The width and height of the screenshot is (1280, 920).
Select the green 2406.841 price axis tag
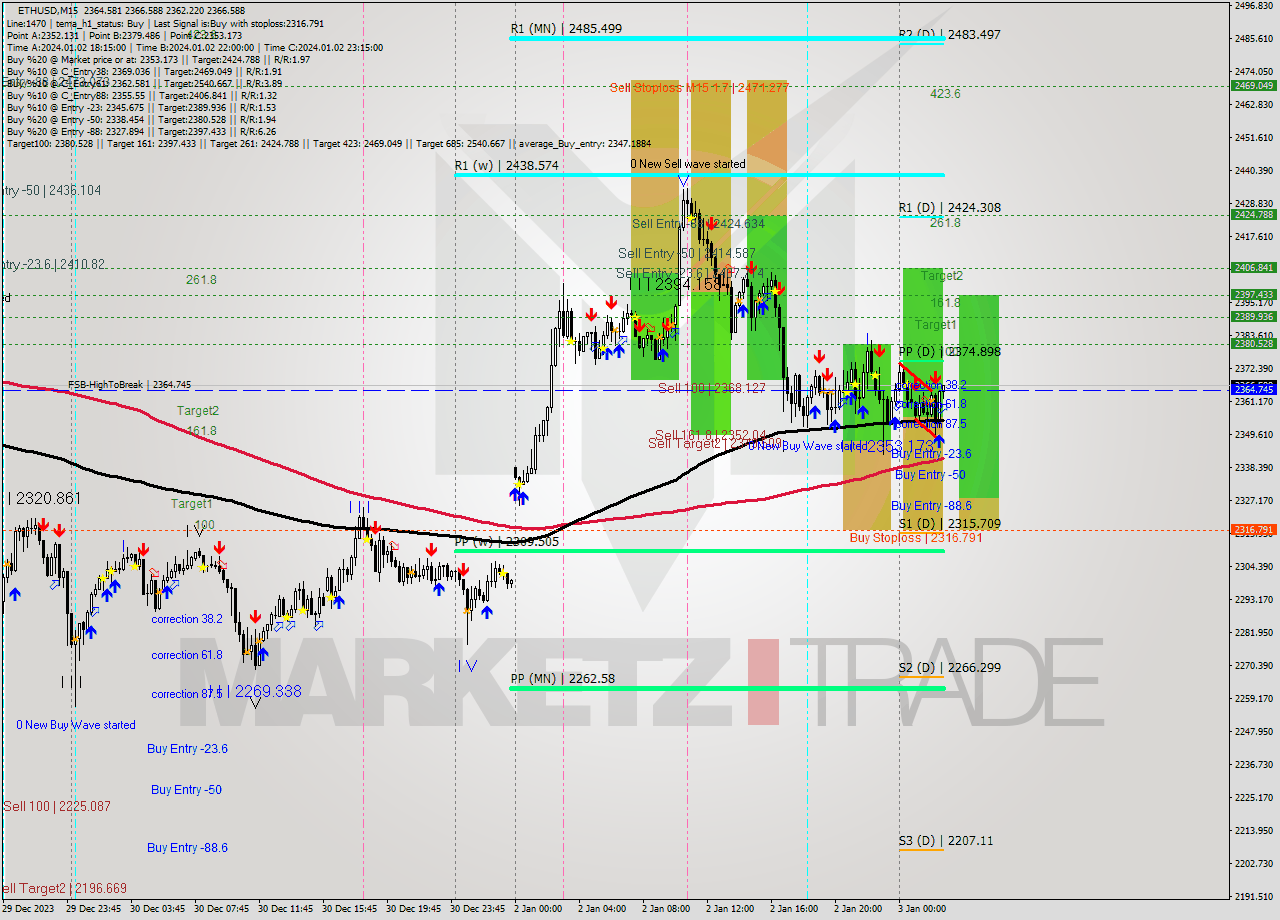[1254, 267]
